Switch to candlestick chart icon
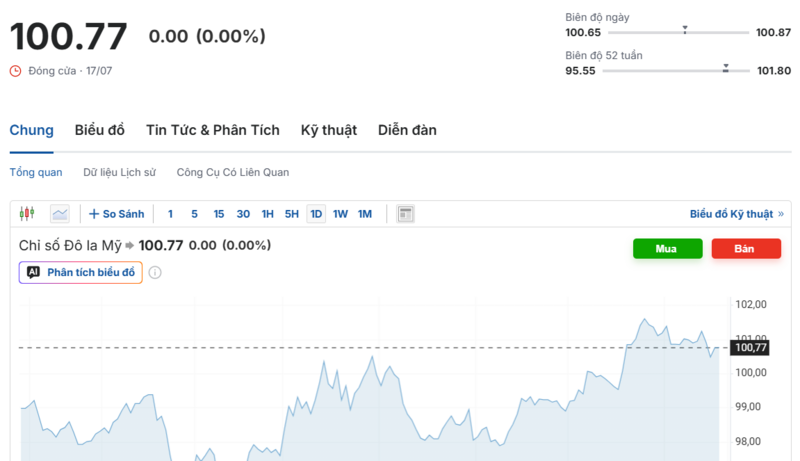800x461 pixels. coord(27,214)
